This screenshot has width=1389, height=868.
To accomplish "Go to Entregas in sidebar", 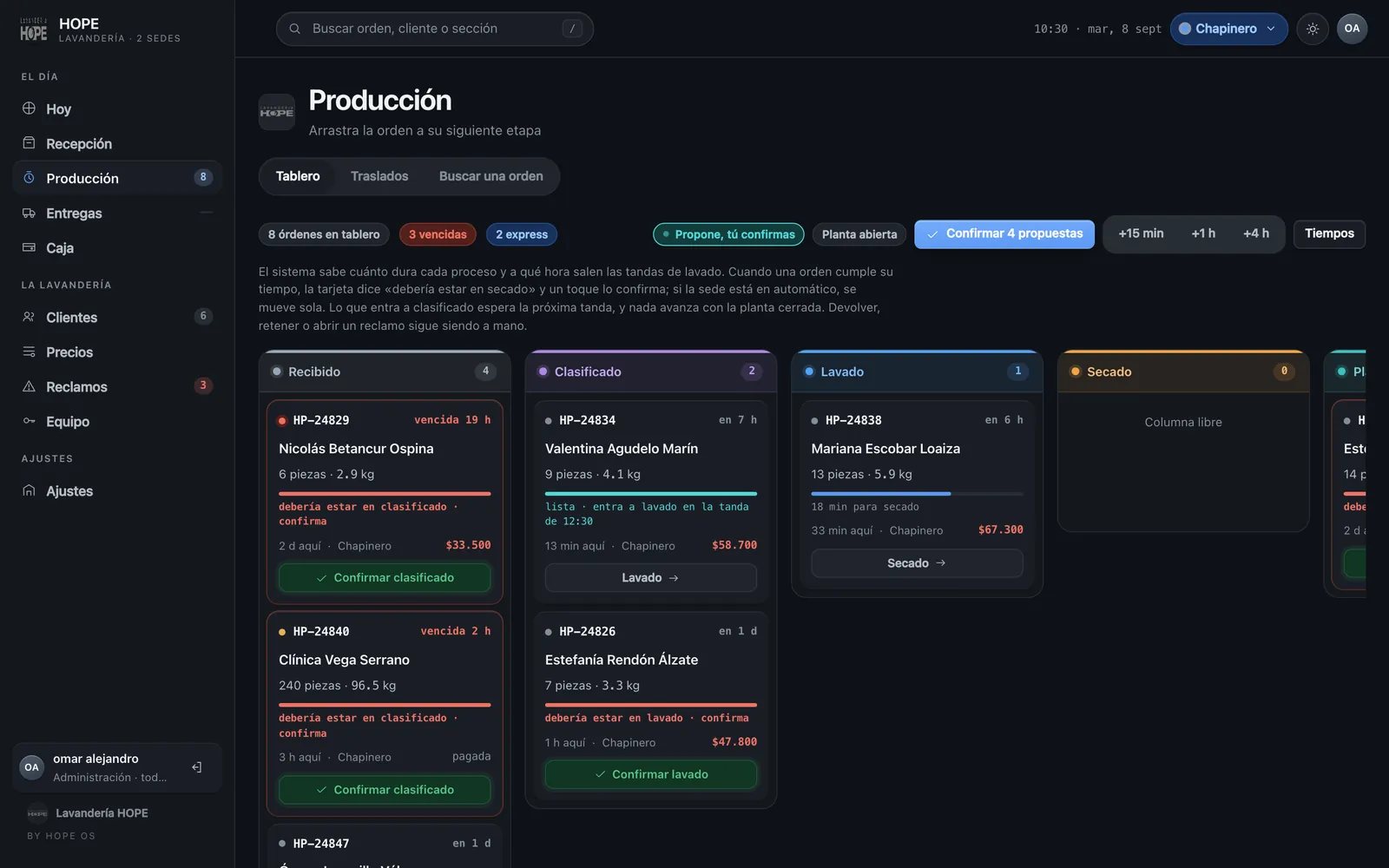I will click(117, 213).
